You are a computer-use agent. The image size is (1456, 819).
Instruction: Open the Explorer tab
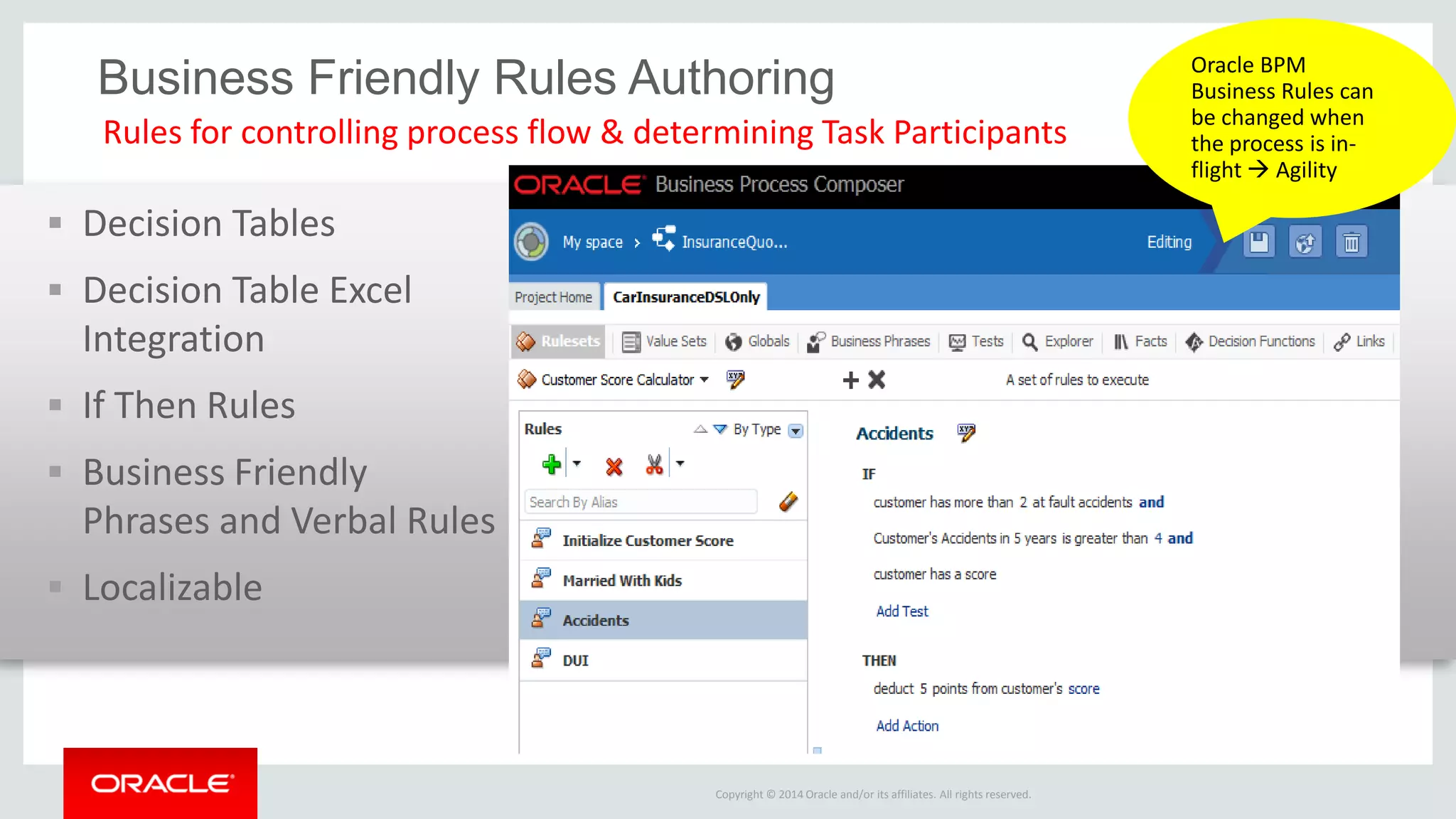pos(1057,341)
